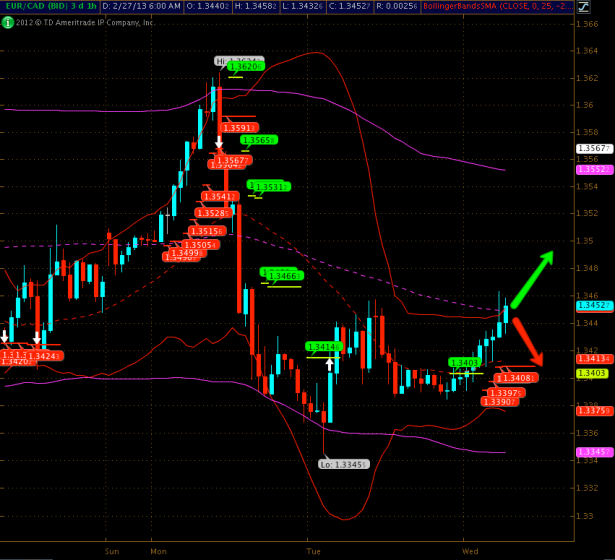
Task: Click the large red down-trend arrow
Action: coord(530,342)
